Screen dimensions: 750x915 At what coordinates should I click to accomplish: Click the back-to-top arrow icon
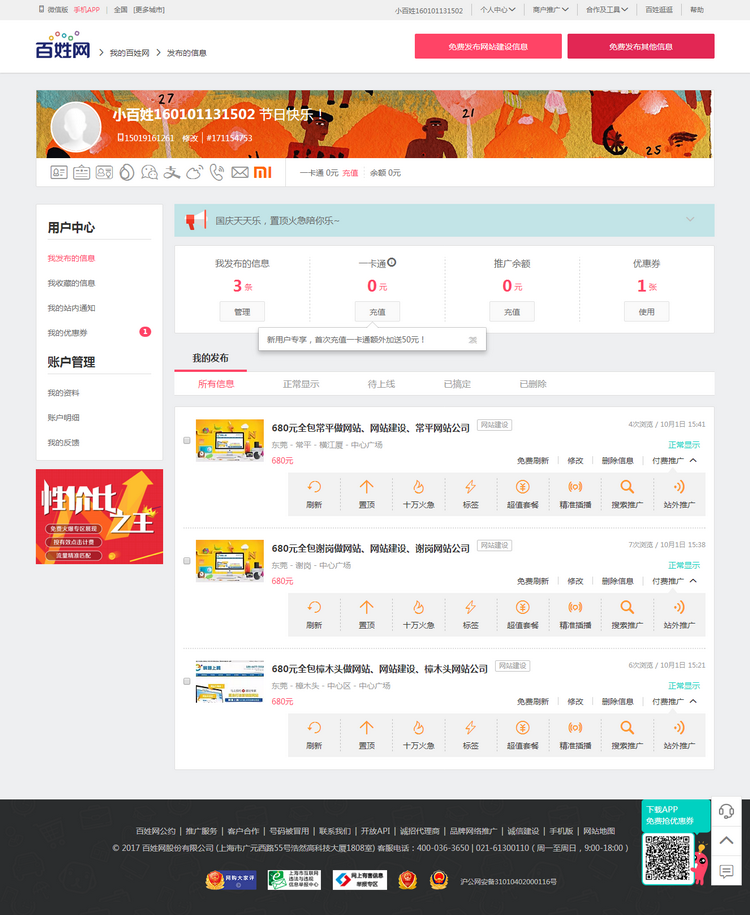tap(727, 841)
